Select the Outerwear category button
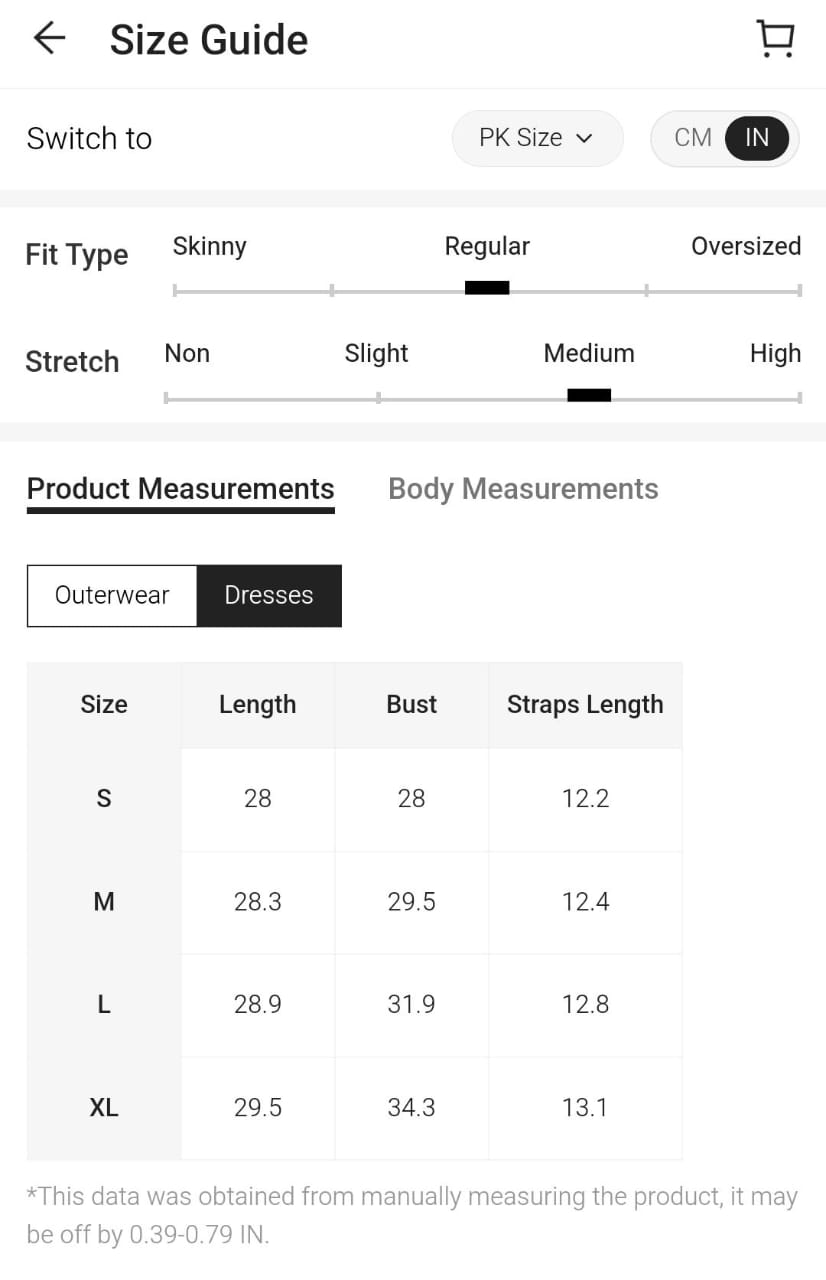This screenshot has height=1280, width=826. (112, 596)
